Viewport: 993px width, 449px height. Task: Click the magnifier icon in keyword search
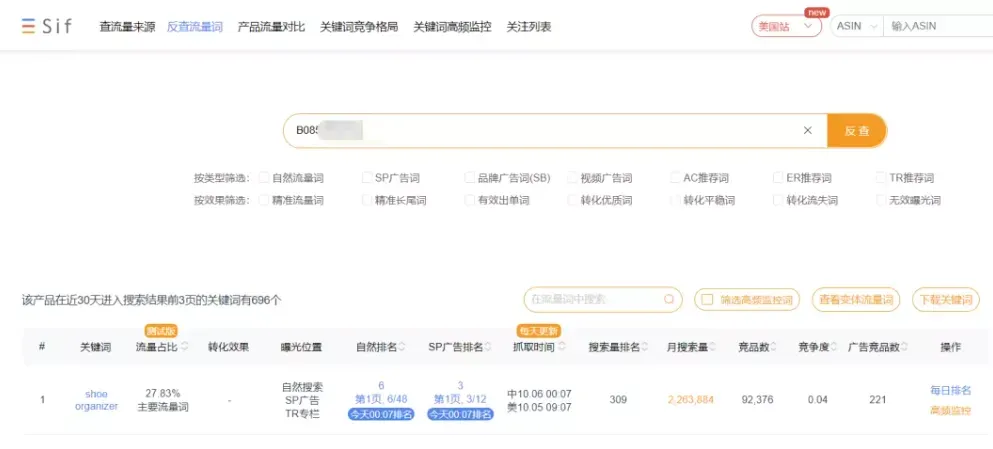(669, 300)
